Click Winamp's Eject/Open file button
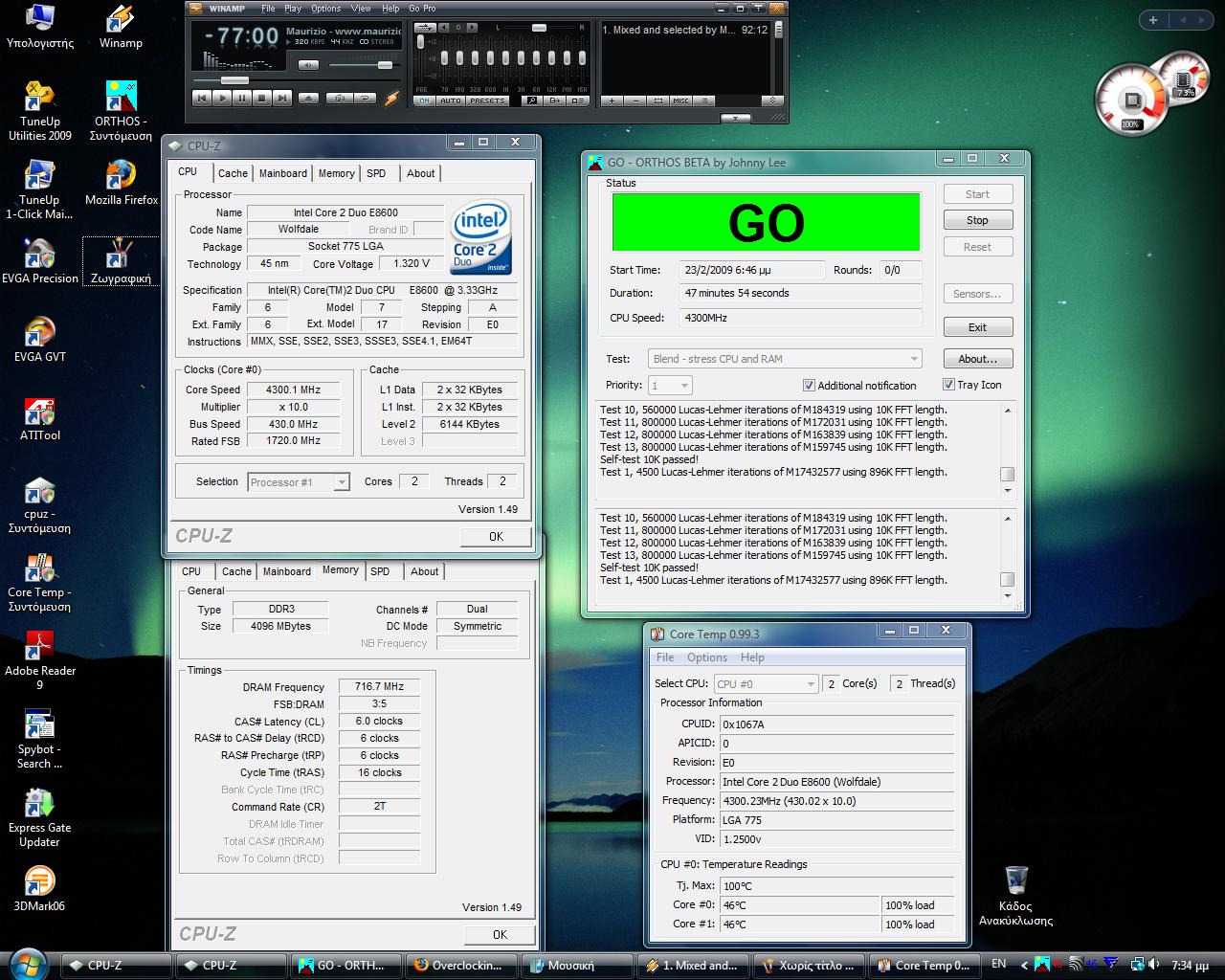 pos(309,98)
